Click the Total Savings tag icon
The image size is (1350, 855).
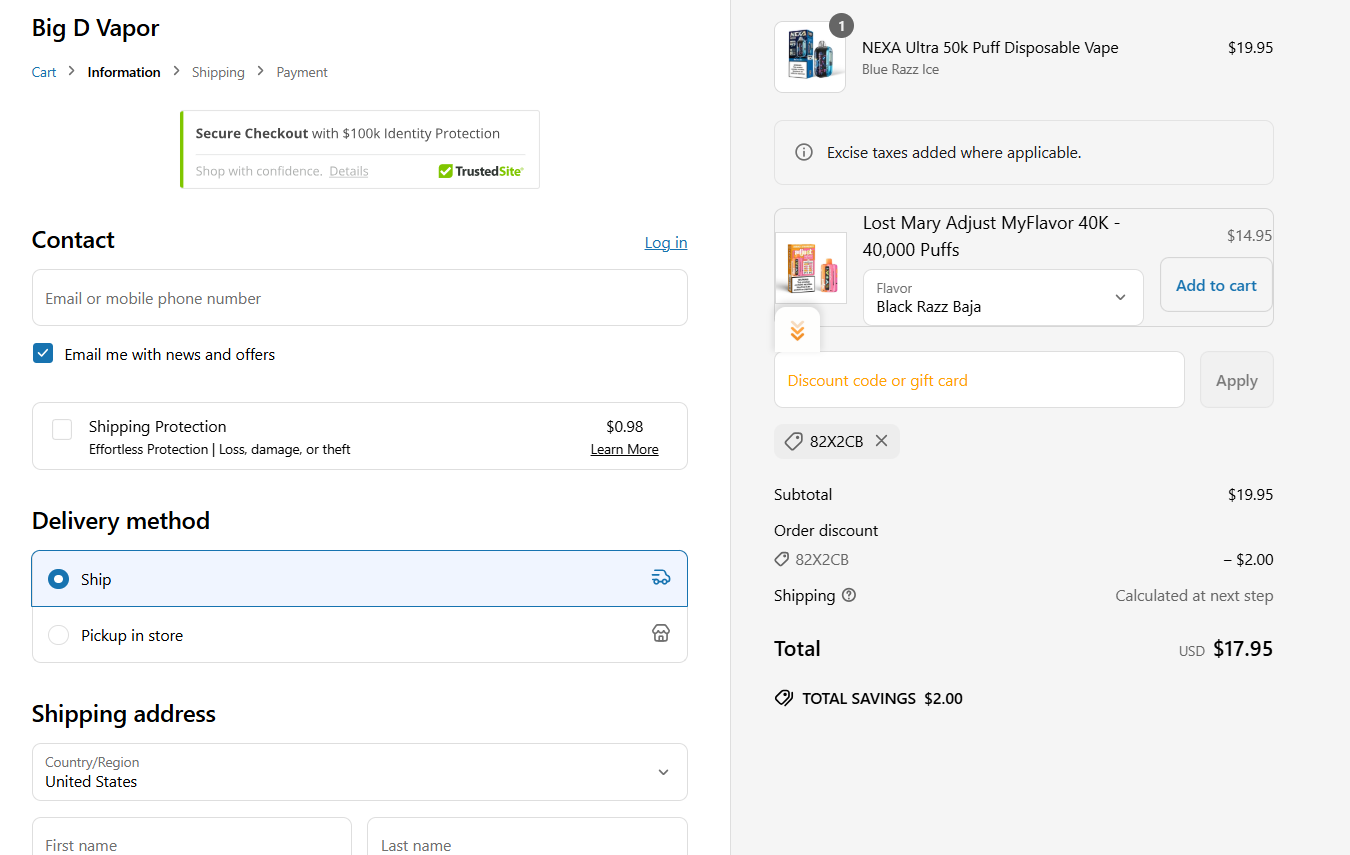784,698
